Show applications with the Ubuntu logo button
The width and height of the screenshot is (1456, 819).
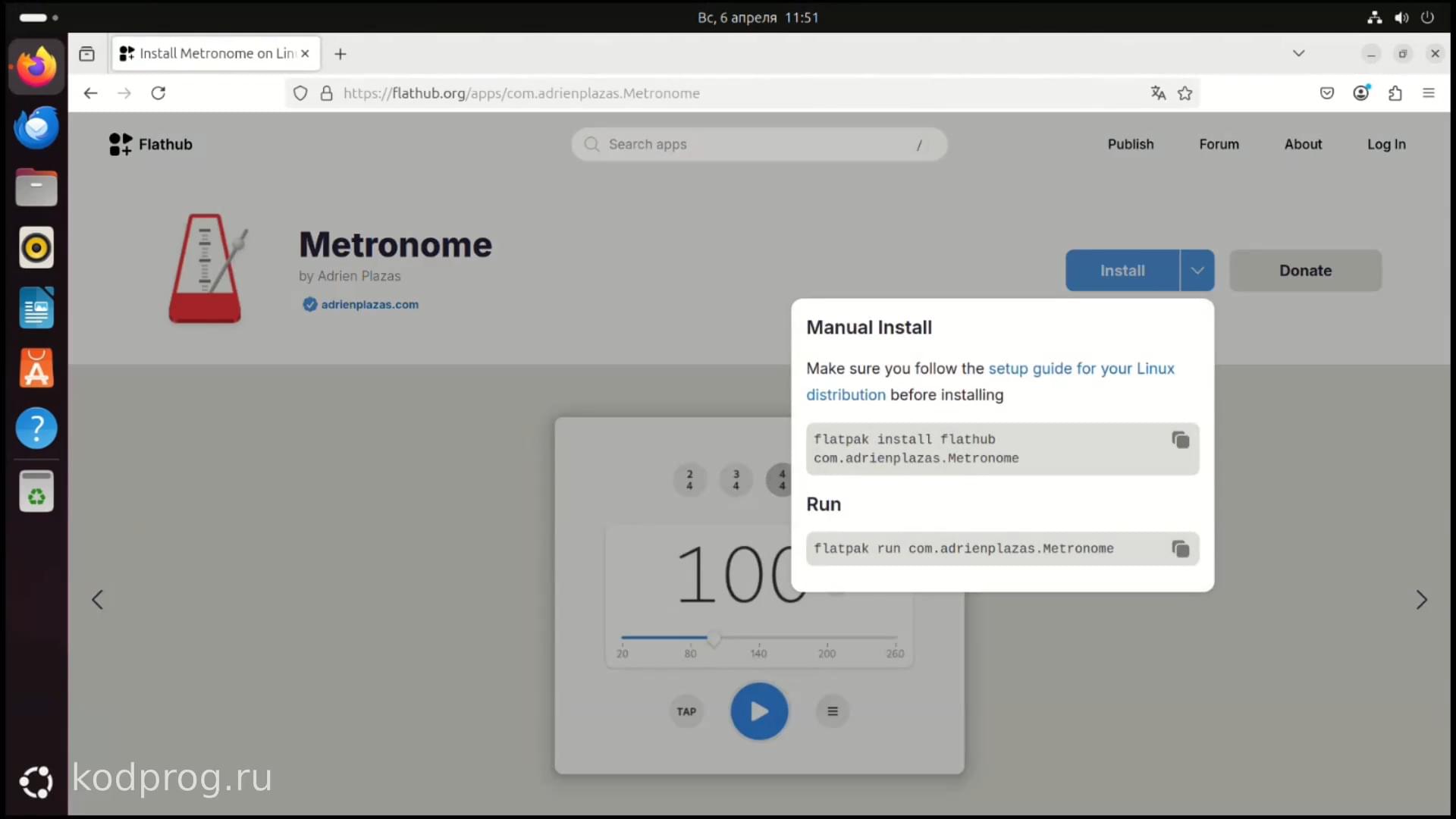[x=36, y=782]
